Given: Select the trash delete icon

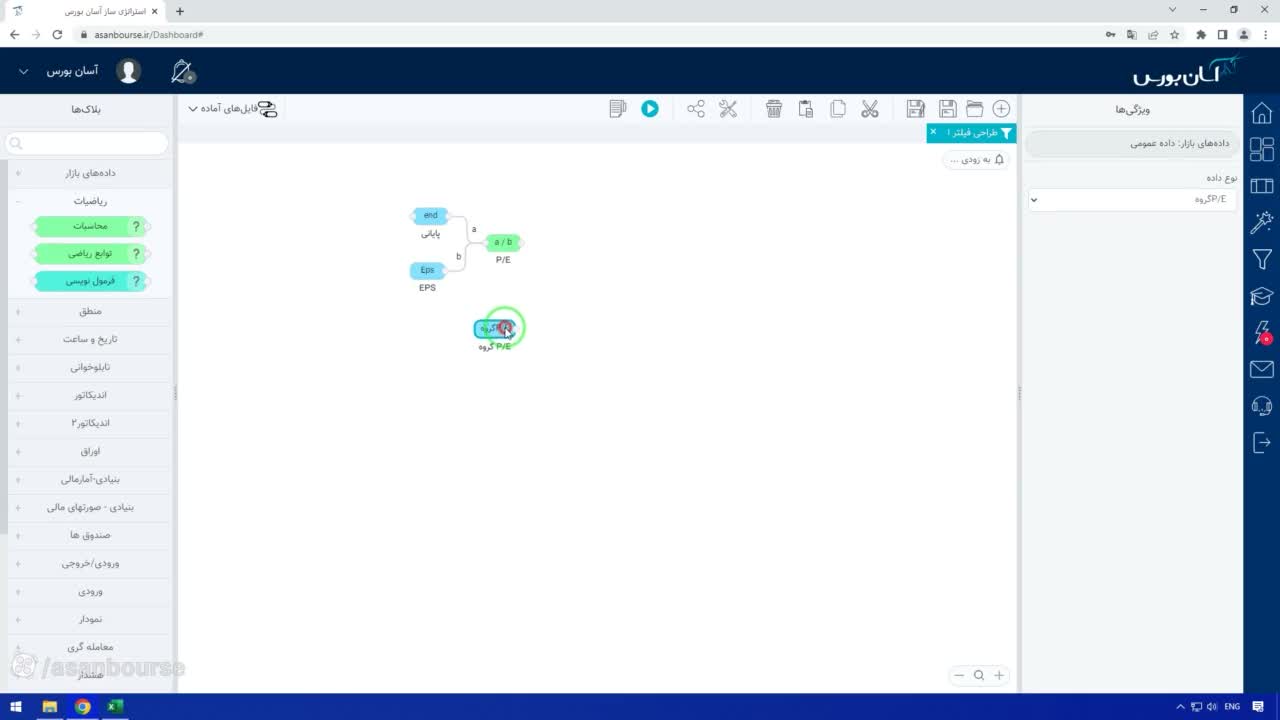Looking at the screenshot, I should (x=774, y=109).
